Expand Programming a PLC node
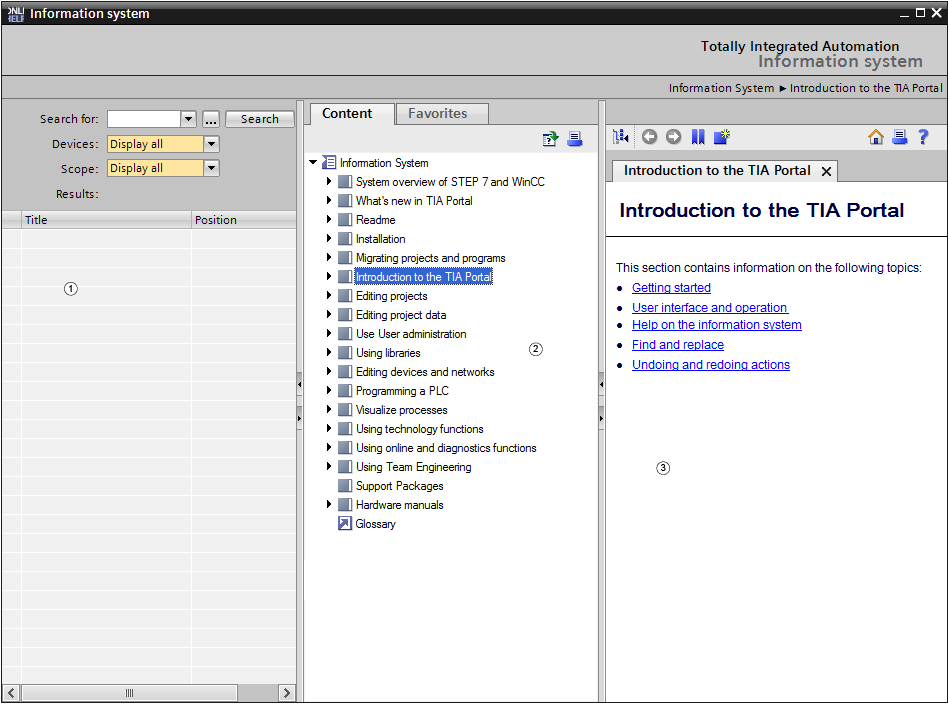948x704 pixels. (x=329, y=390)
